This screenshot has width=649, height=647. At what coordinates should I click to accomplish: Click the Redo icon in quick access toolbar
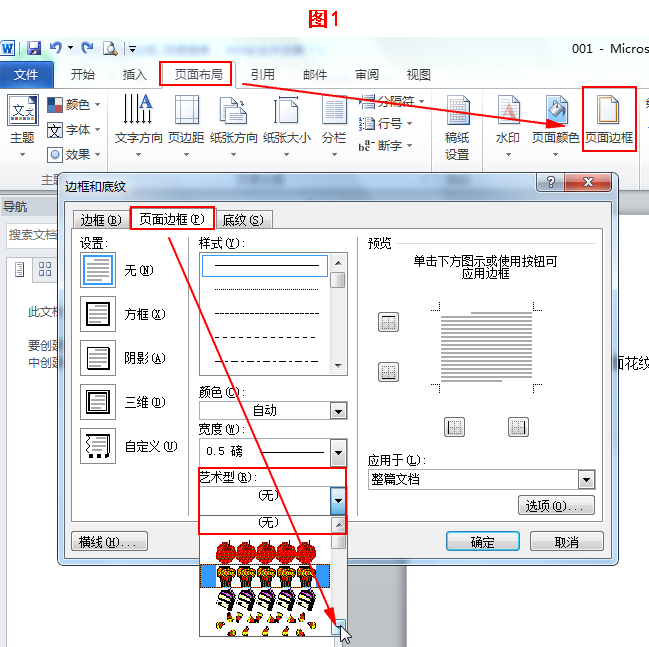[x=87, y=48]
